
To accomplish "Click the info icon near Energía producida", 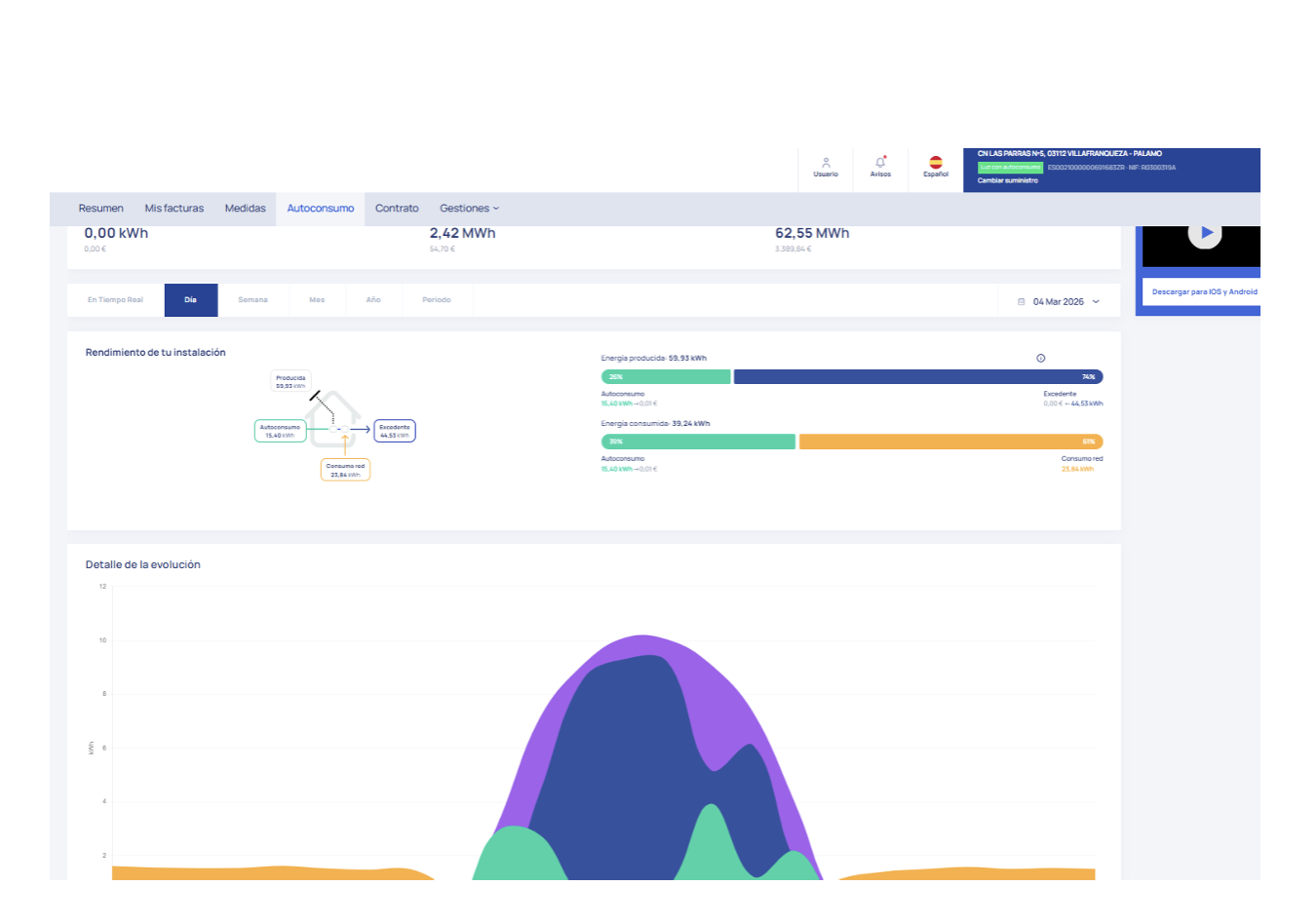I will pos(1040,359).
